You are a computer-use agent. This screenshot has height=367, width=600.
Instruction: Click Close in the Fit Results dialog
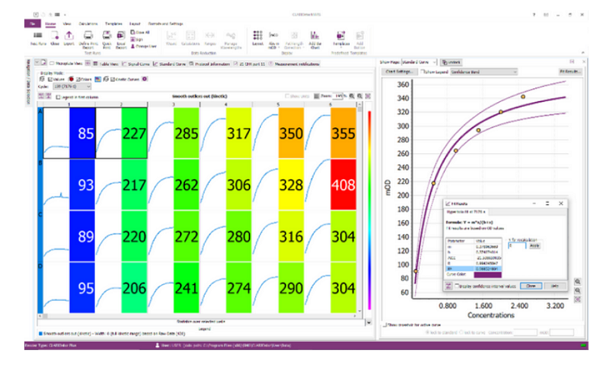(531, 286)
